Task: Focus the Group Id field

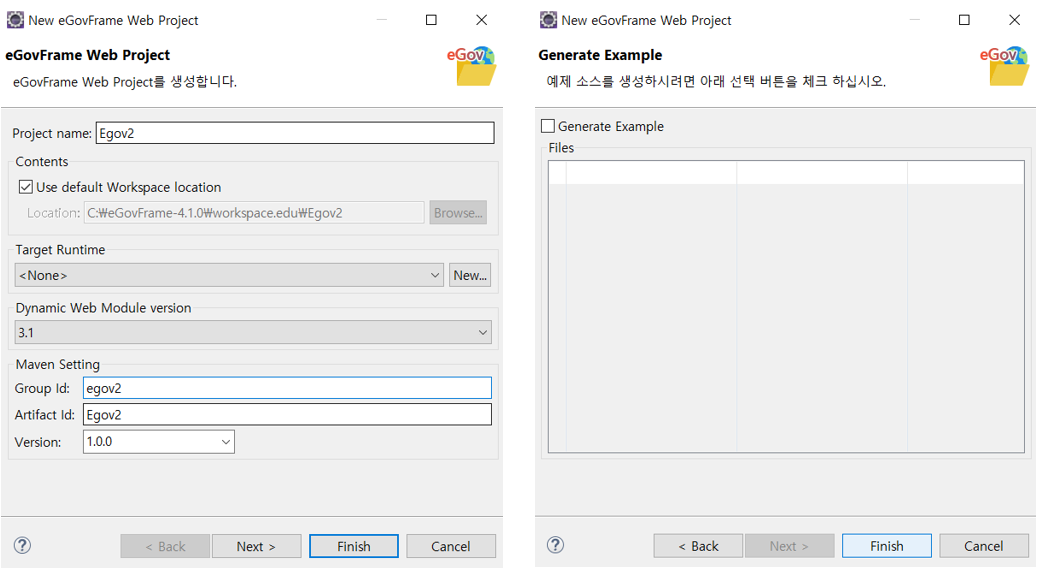Action: pyautogui.click(x=287, y=388)
